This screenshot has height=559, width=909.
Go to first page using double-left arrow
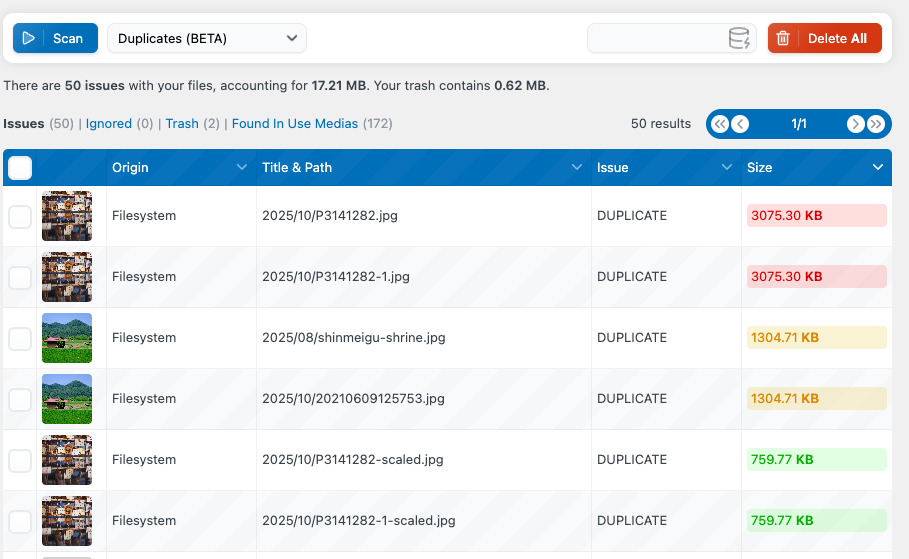click(720, 124)
